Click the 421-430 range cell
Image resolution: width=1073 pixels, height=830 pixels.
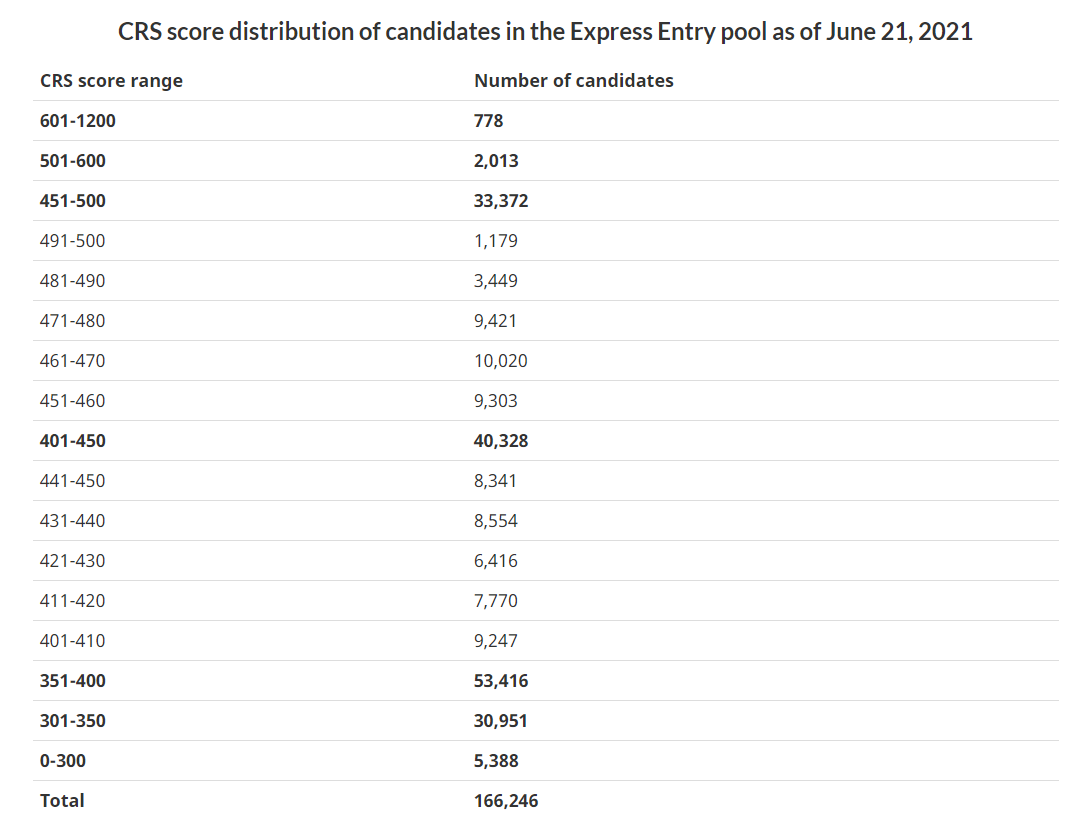point(72,561)
